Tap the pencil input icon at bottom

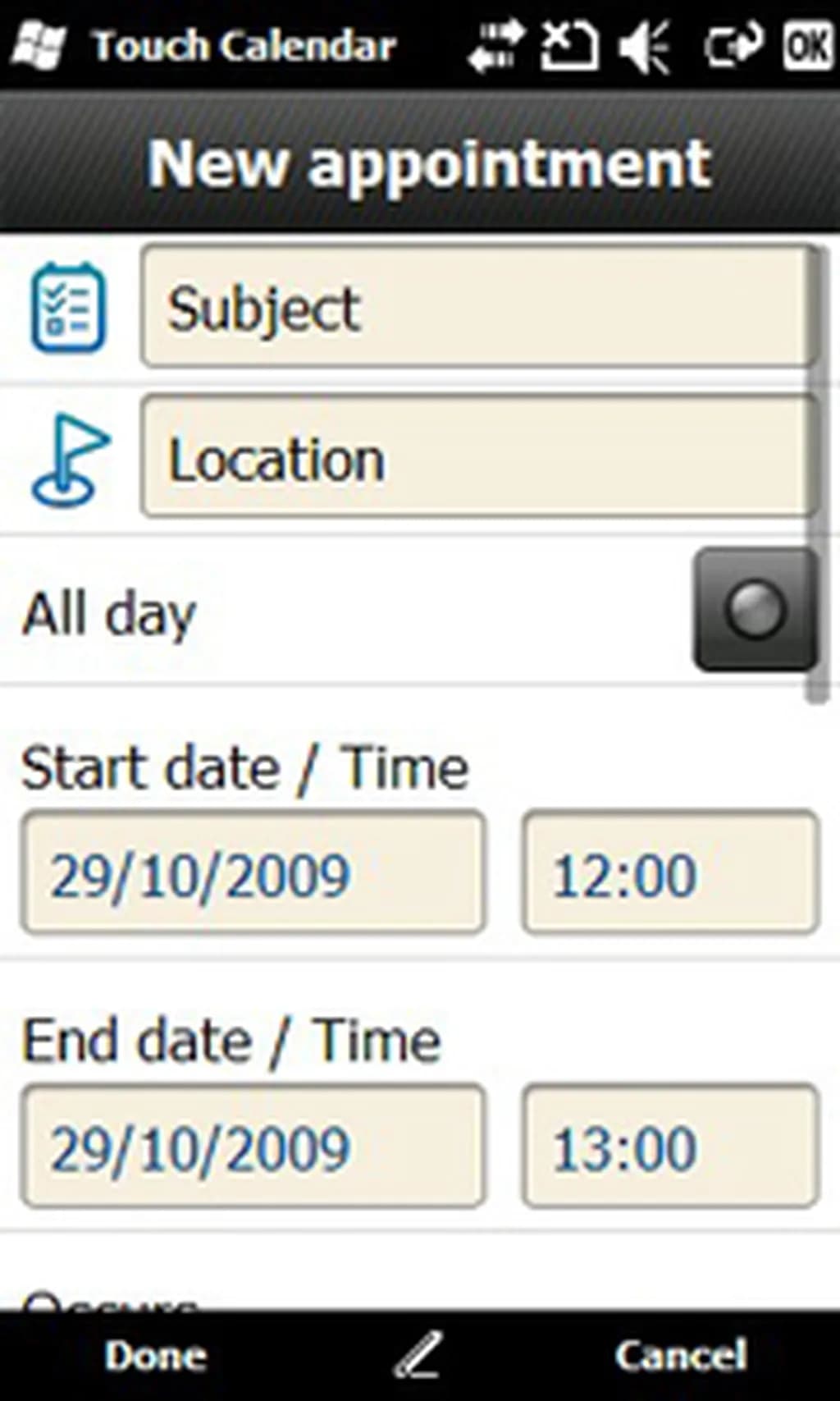[418, 1355]
